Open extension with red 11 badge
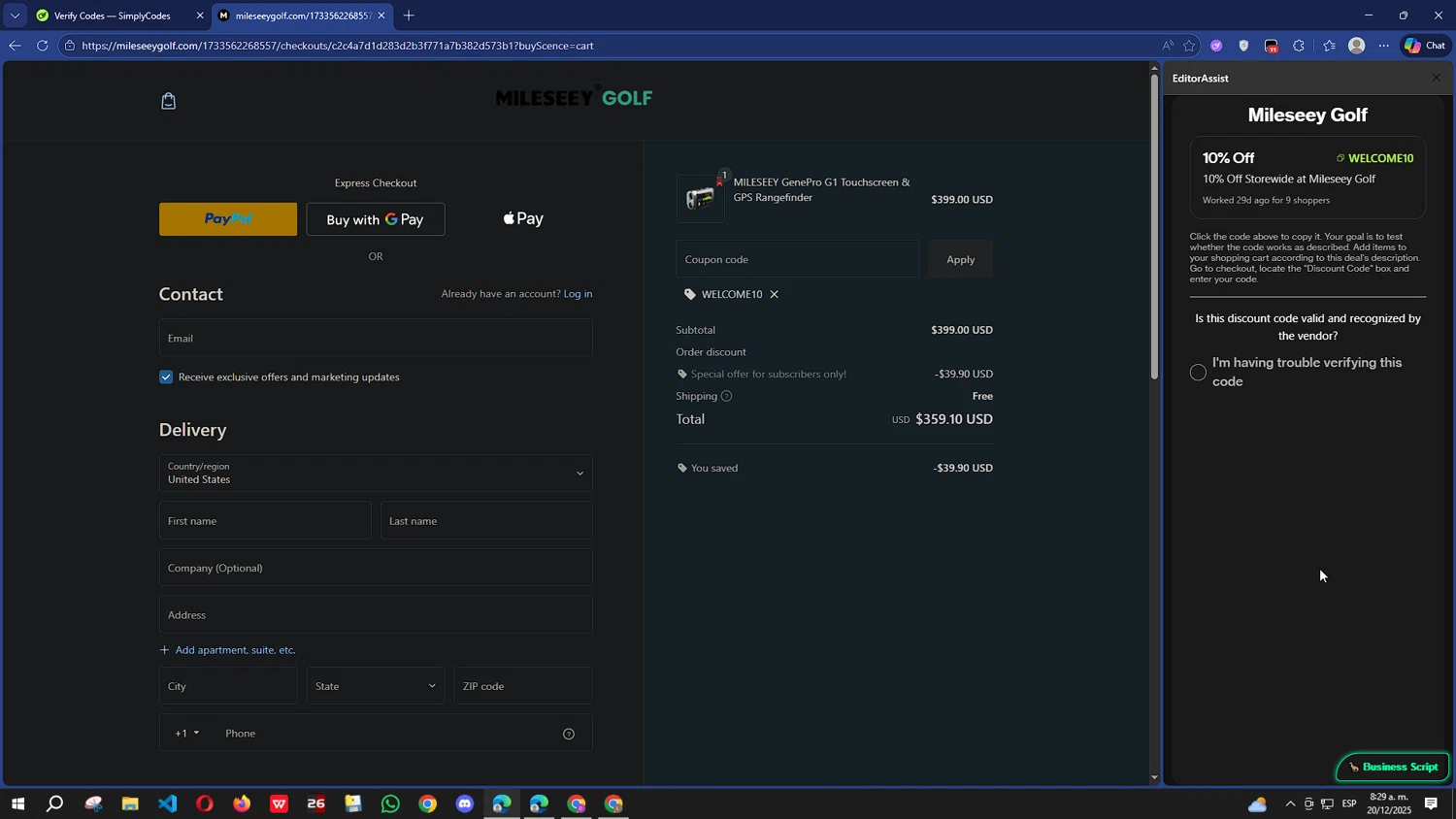 coord(1272,46)
